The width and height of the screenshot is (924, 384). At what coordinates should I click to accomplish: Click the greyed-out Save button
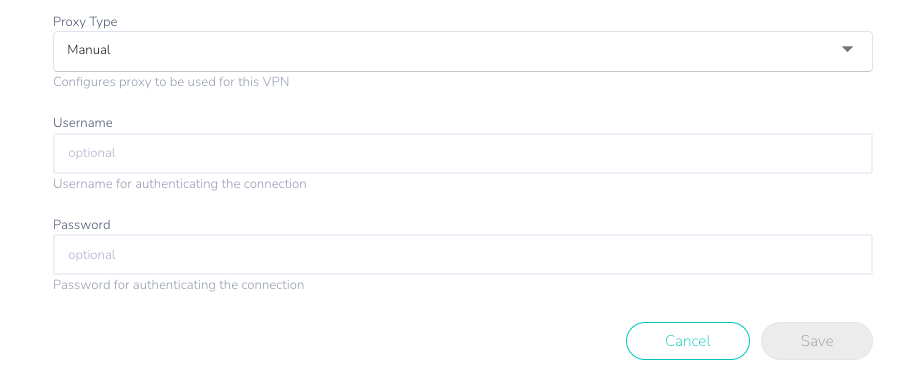pyautogui.click(x=817, y=341)
